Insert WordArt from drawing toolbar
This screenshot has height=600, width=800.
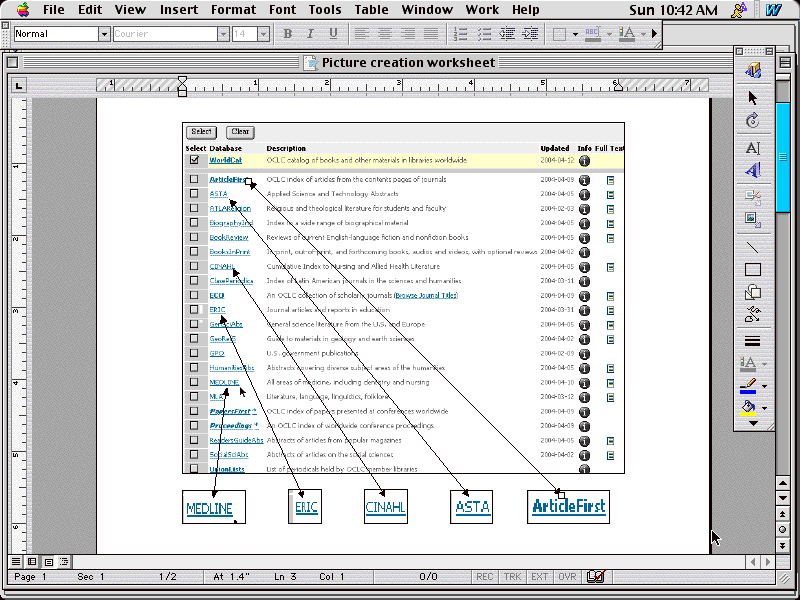pos(753,170)
